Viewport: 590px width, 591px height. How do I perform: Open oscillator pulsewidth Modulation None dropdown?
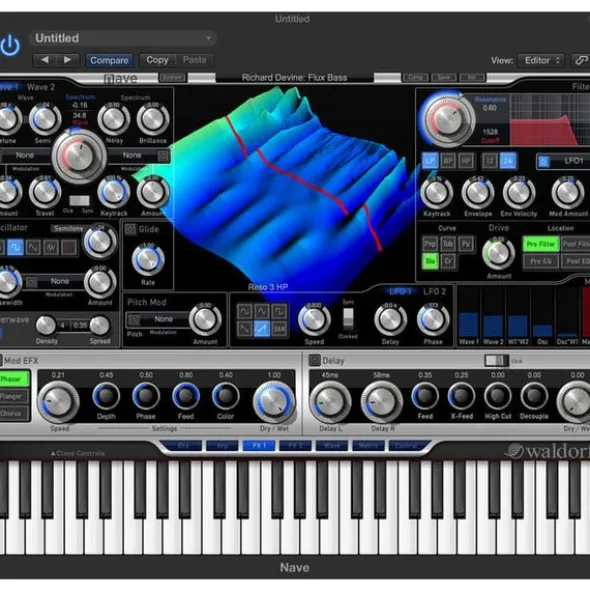55,281
